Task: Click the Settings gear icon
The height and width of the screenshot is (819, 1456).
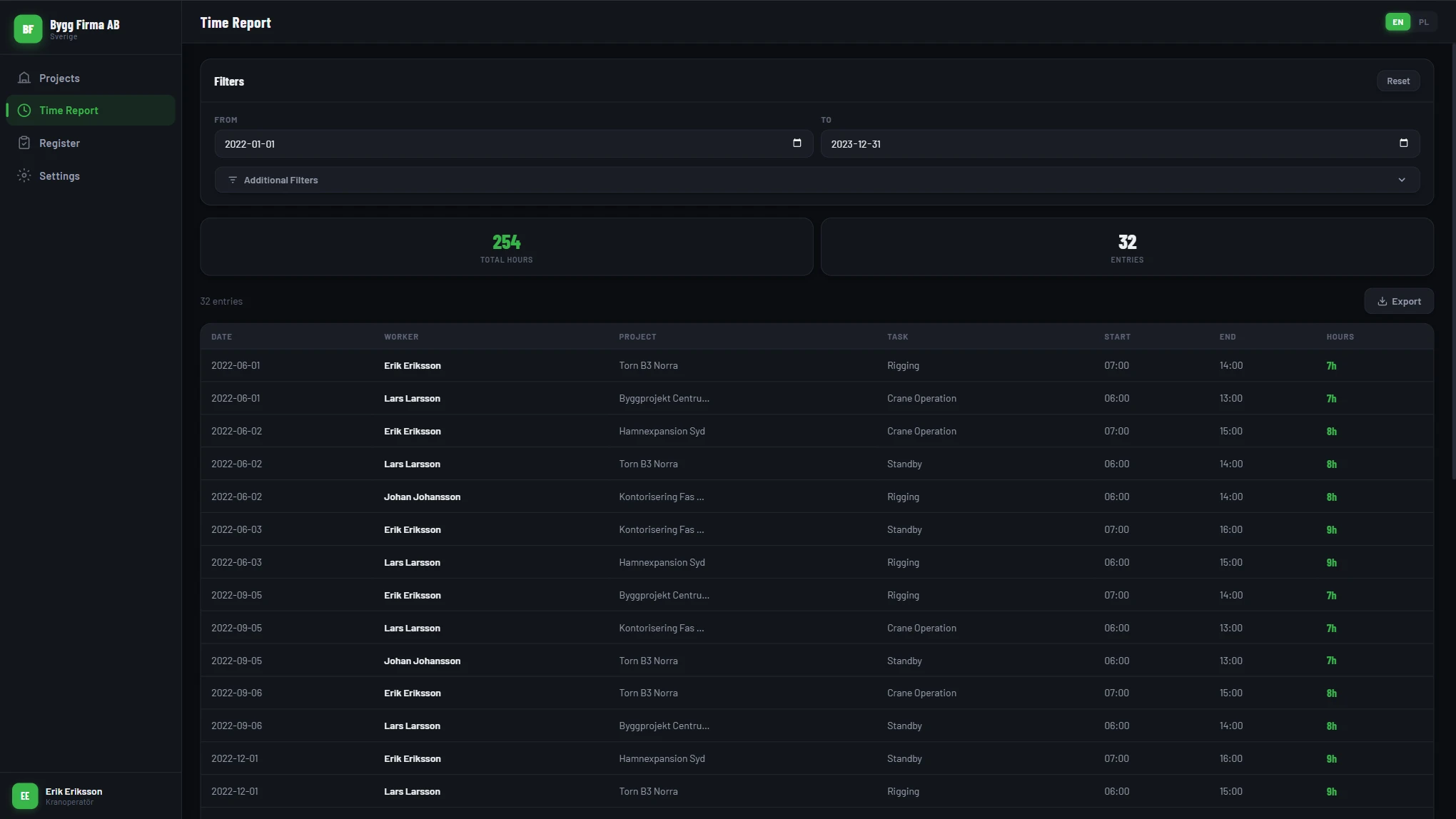Action: (x=24, y=176)
